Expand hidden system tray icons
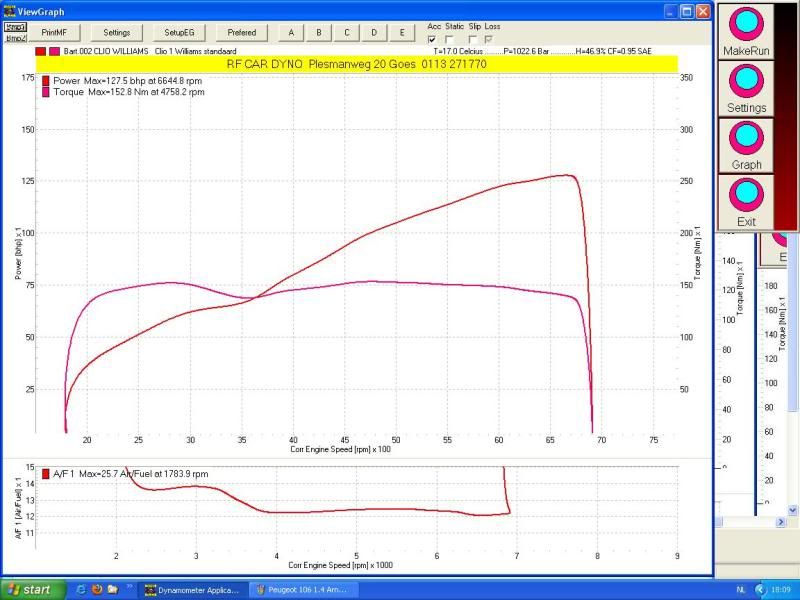 point(760,590)
